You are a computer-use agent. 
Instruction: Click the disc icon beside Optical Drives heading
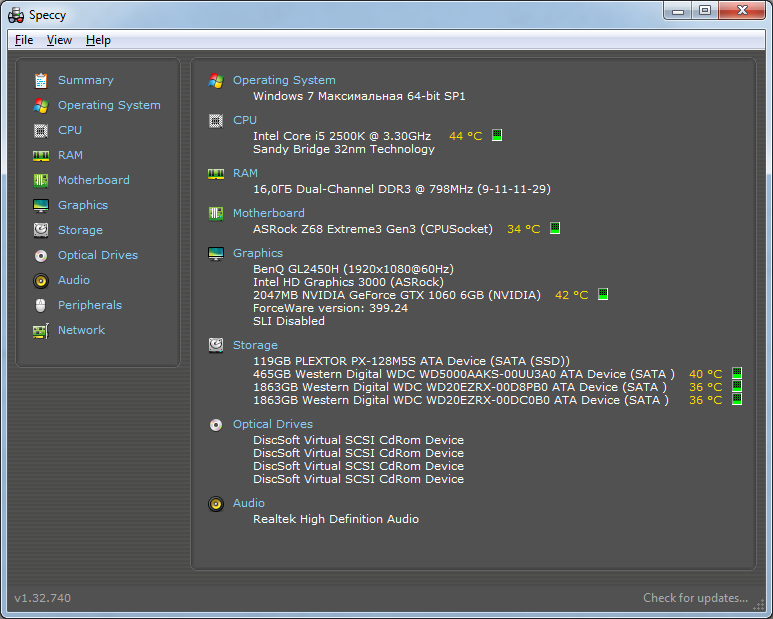tap(216, 425)
